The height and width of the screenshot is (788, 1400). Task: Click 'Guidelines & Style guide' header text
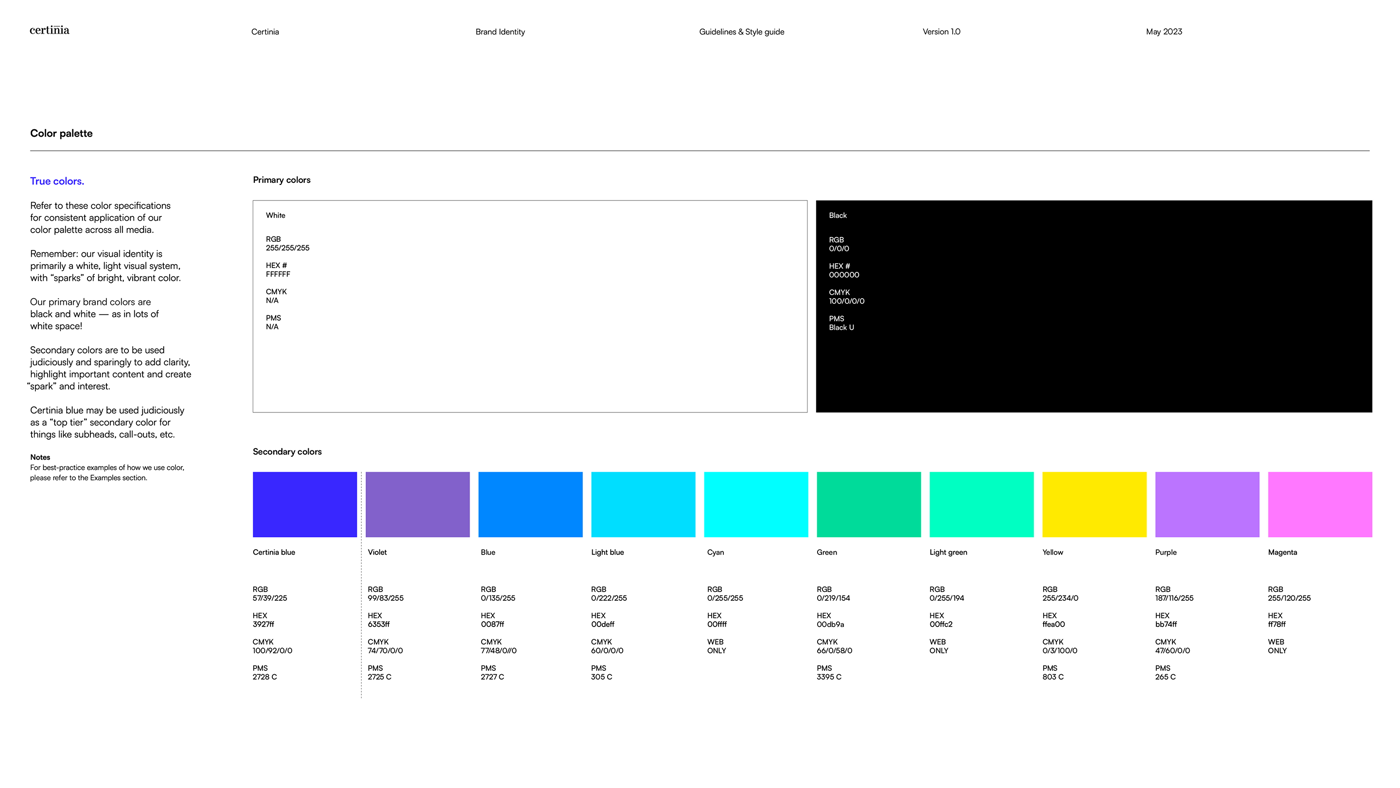pyautogui.click(x=741, y=32)
